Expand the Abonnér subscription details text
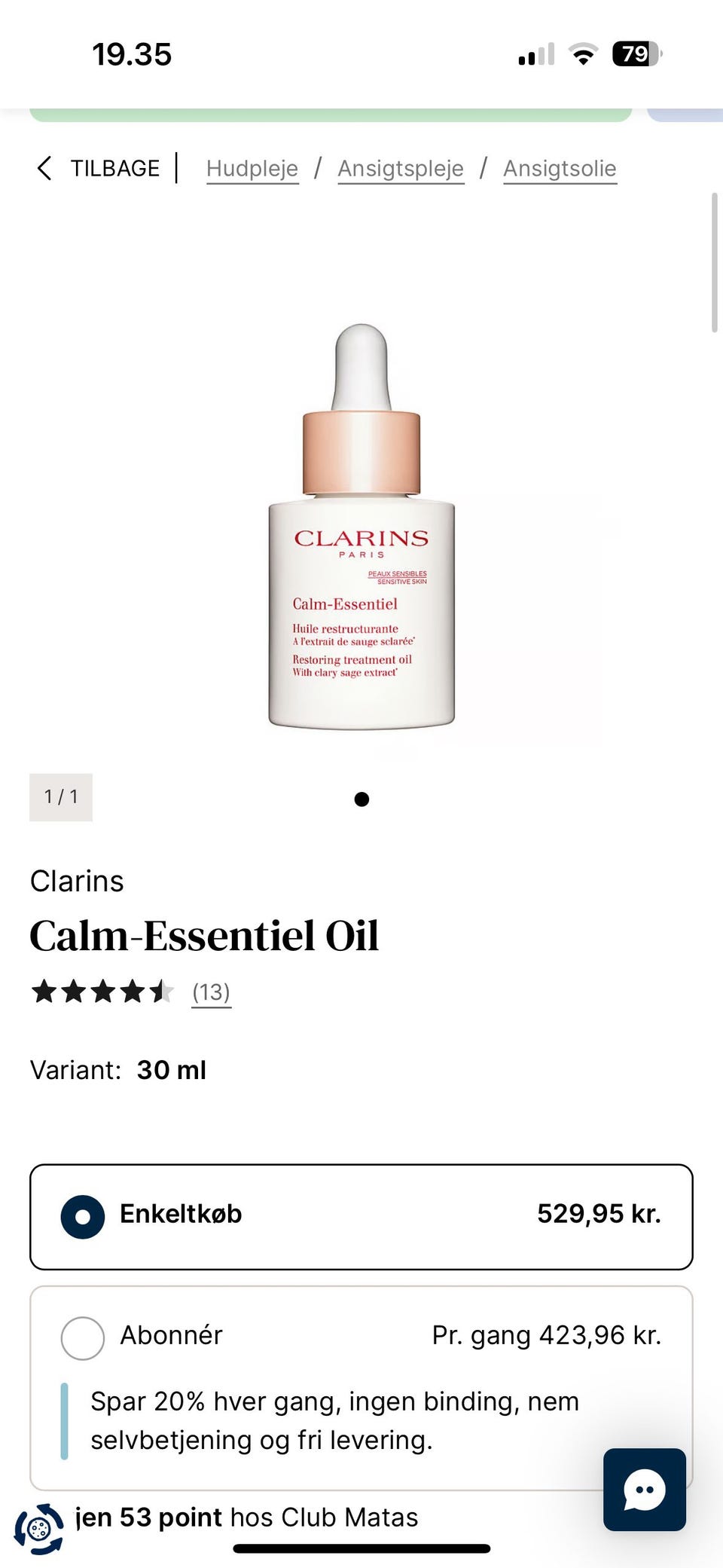Image resolution: width=723 pixels, height=1568 pixels. point(335,1420)
